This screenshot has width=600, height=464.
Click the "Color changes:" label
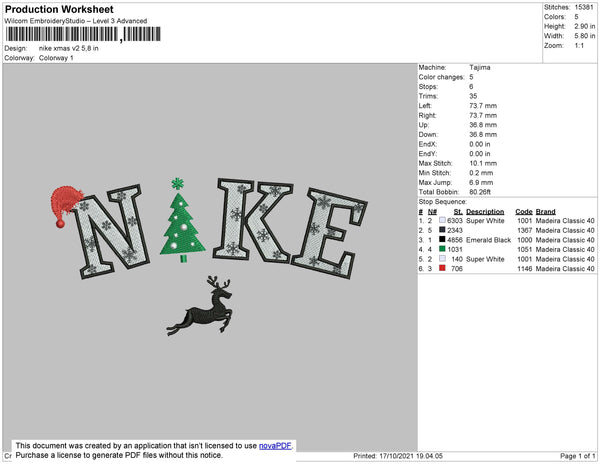(441, 77)
